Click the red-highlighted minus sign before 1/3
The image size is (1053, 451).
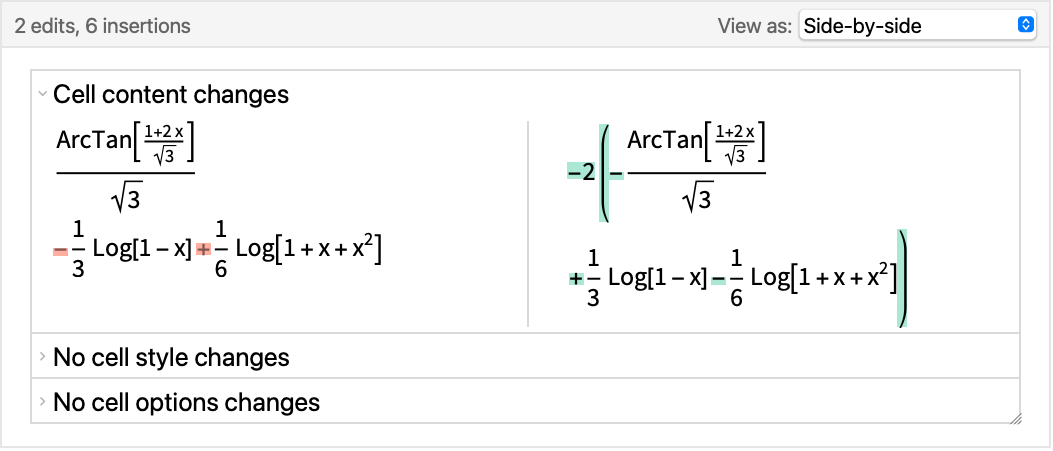[60, 251]
